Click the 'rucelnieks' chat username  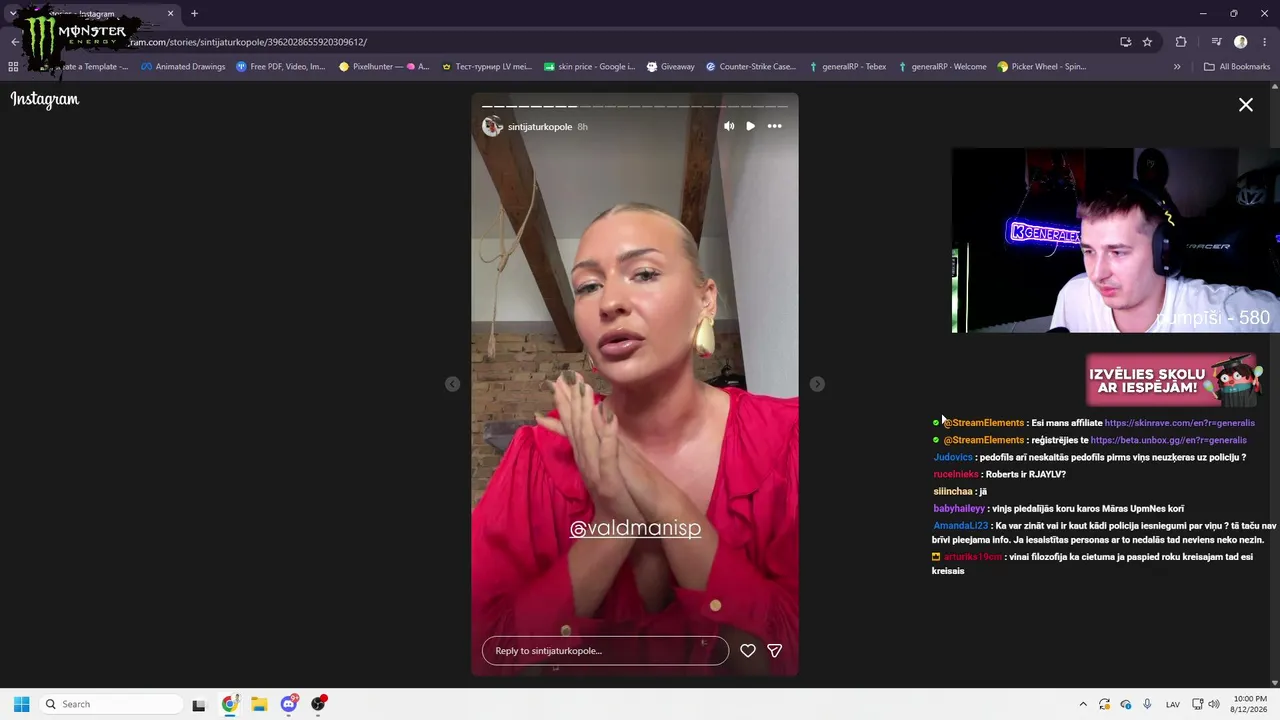tap(956, 474)
